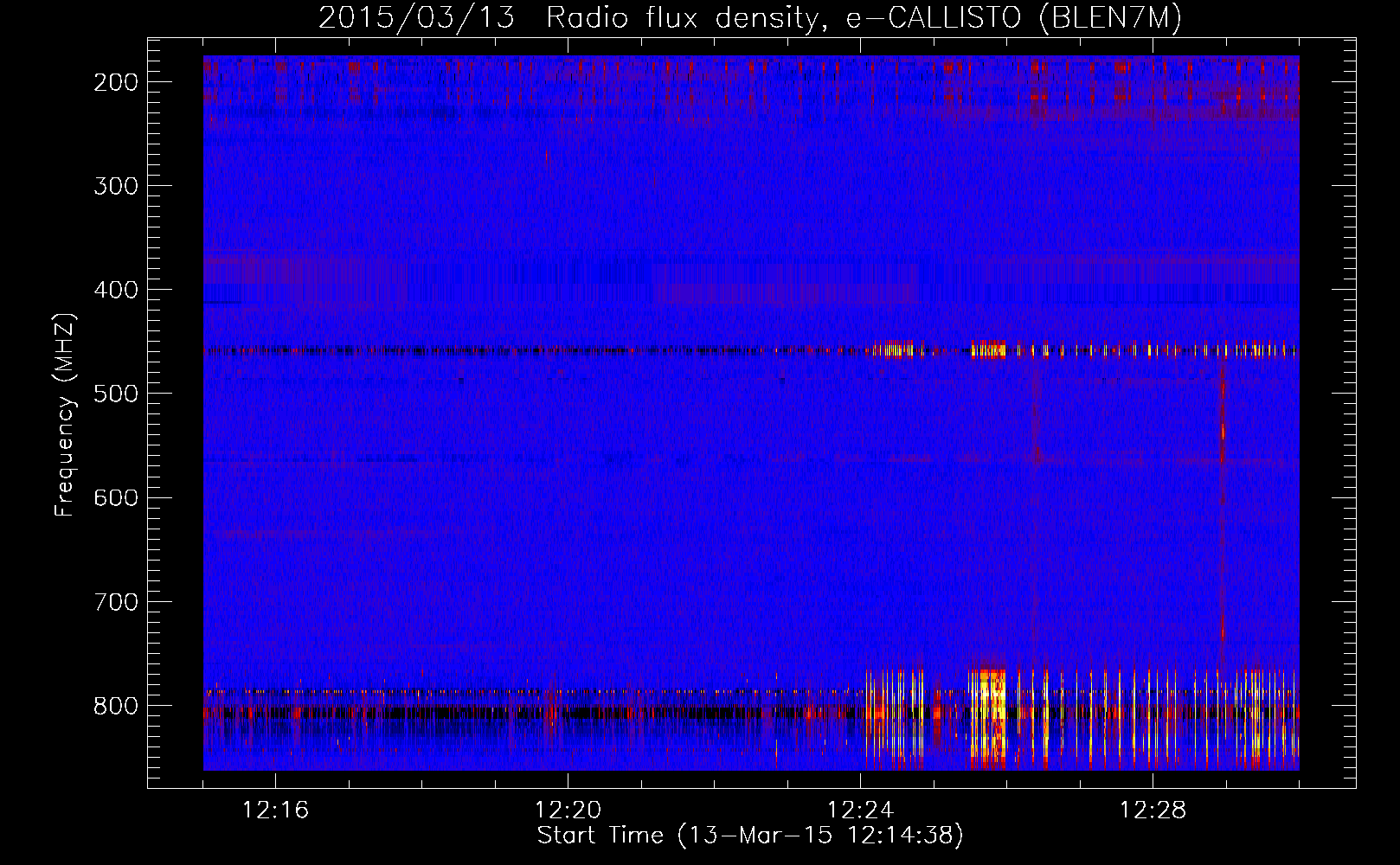Click the 400 frequency tick label
The width and height of the screenshot is (1400, 865).
click(x=116, y=290)
